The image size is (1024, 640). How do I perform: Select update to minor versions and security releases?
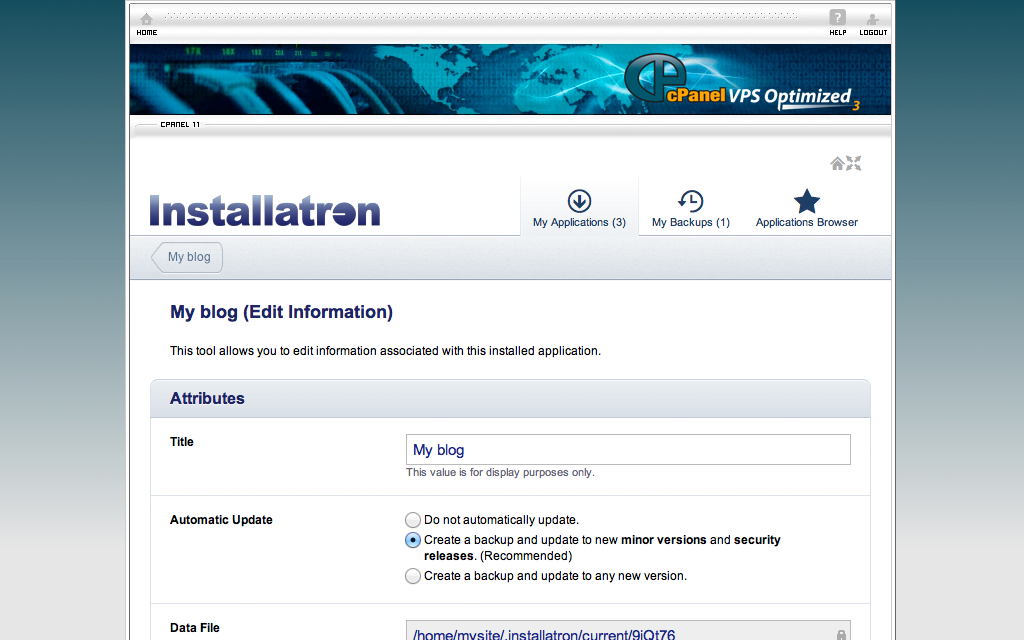(x=413, y=540)
